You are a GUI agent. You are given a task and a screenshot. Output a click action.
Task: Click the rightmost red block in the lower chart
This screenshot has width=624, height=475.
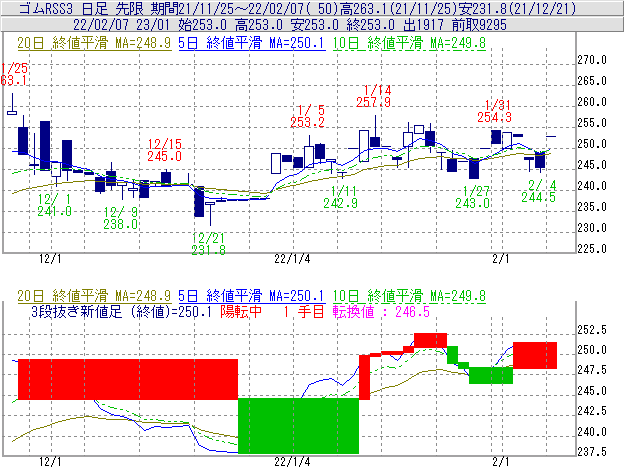[535, 355]
